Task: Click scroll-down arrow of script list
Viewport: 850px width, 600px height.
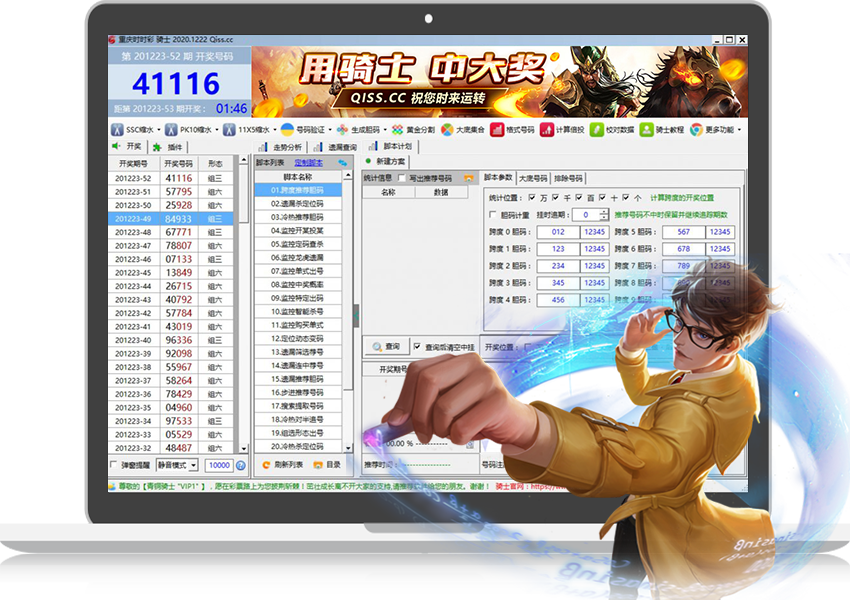Action: 348,448
